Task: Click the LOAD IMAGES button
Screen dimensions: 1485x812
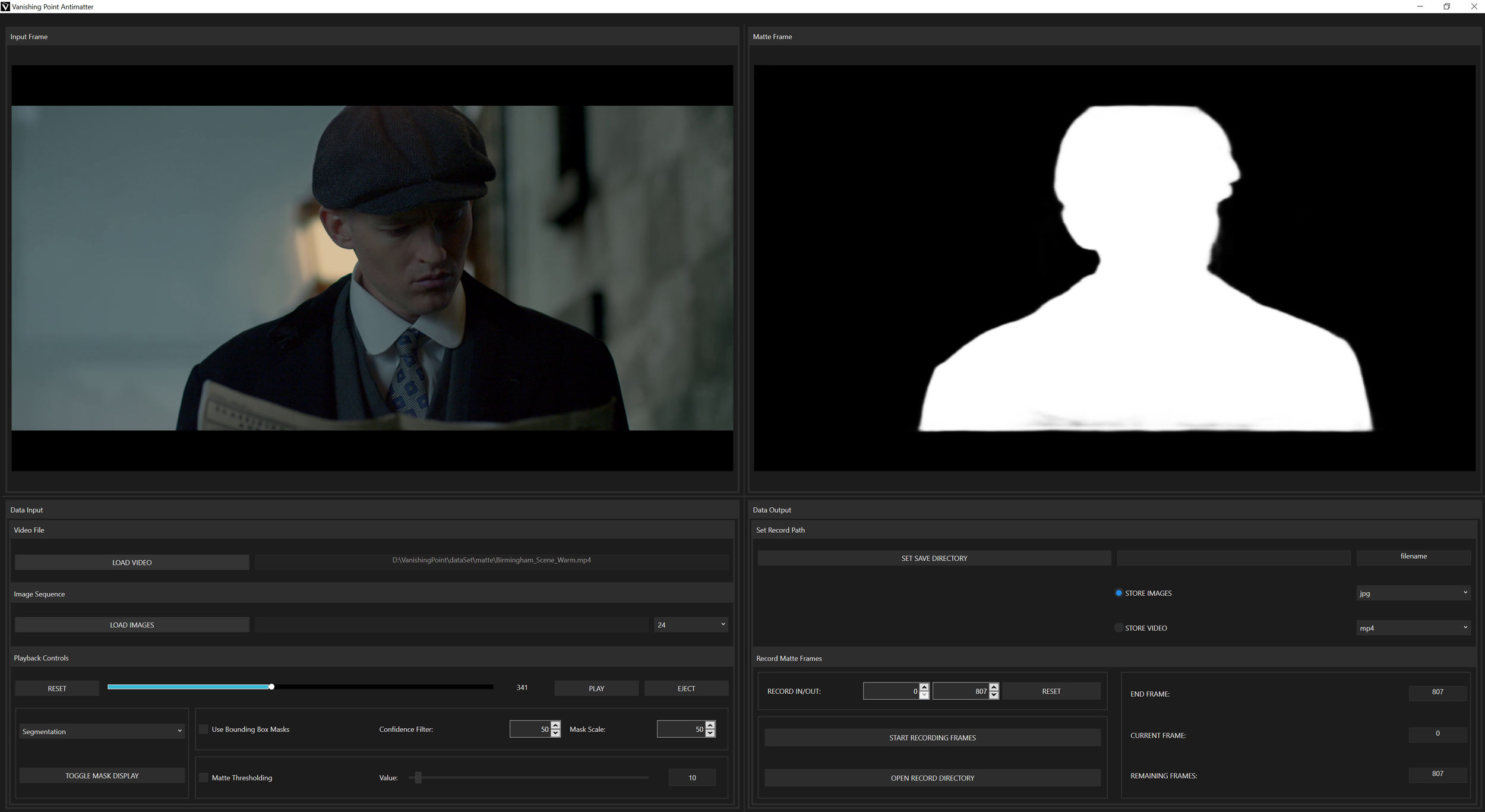Action: tap(132, 624)
